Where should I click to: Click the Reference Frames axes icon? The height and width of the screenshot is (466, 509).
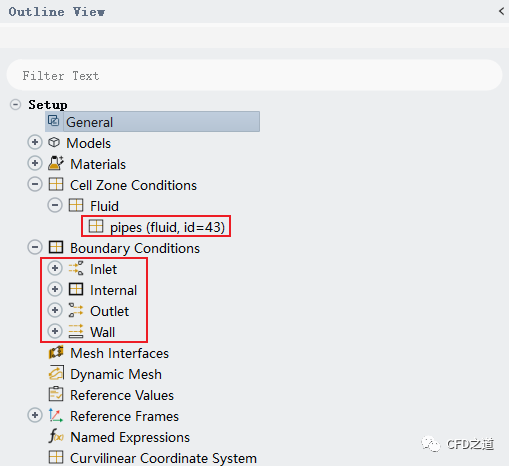(x=56, y=415)
